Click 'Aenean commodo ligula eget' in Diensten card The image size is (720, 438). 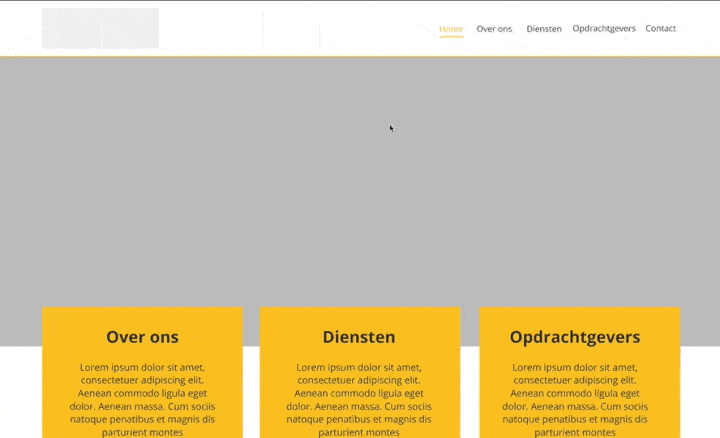click(359, 393)
